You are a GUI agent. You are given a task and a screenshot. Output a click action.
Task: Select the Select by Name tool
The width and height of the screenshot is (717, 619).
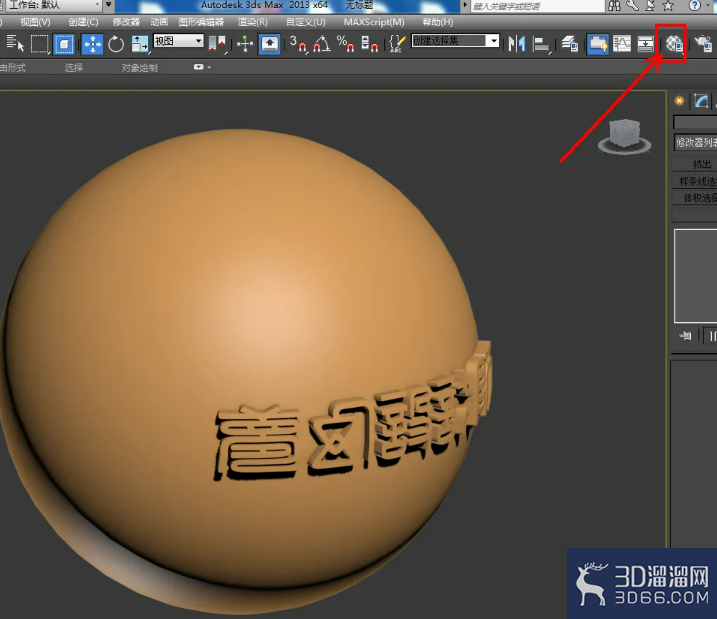tap(15, 44)
